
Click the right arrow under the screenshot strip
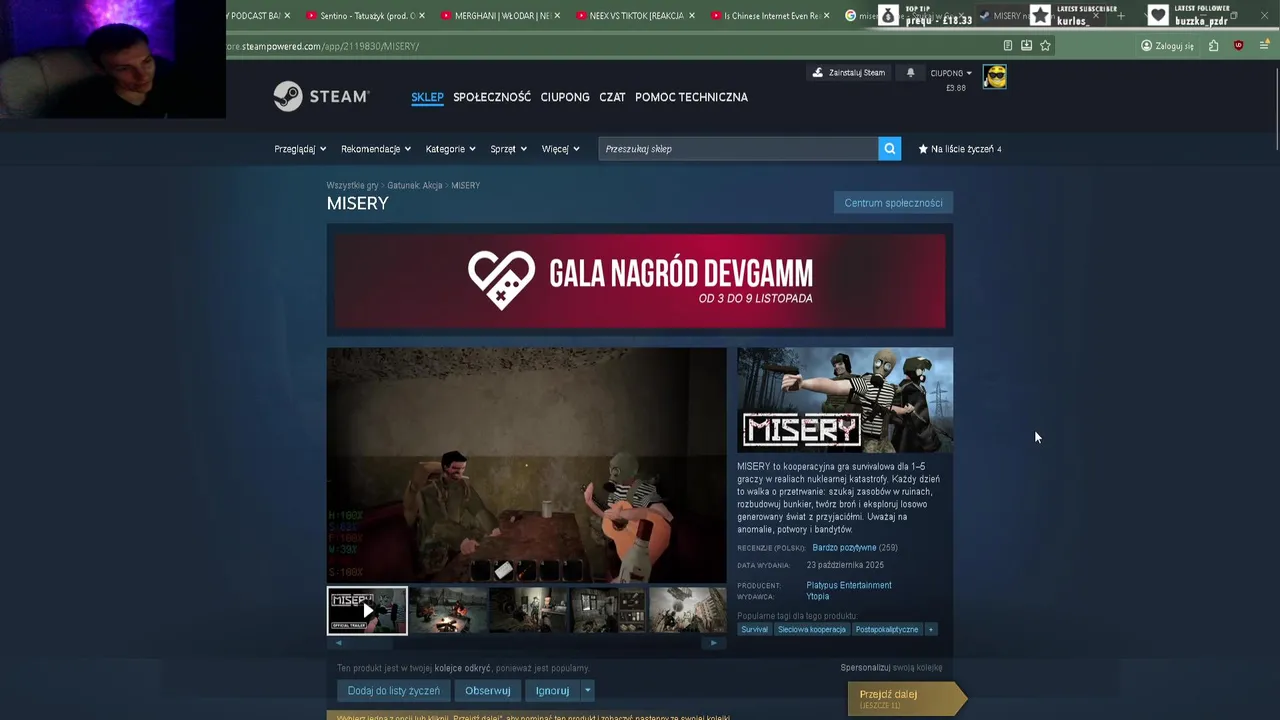713,643
